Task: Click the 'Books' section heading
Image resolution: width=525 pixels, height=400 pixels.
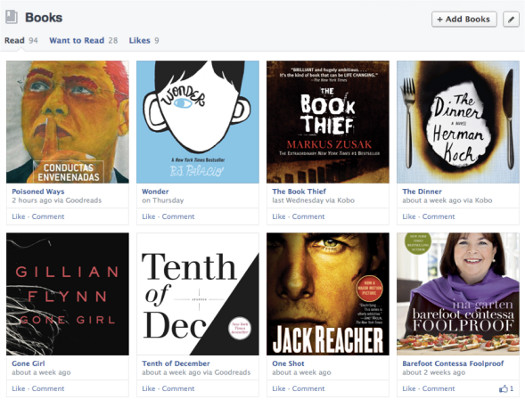Action: click(x=44, y=17)
